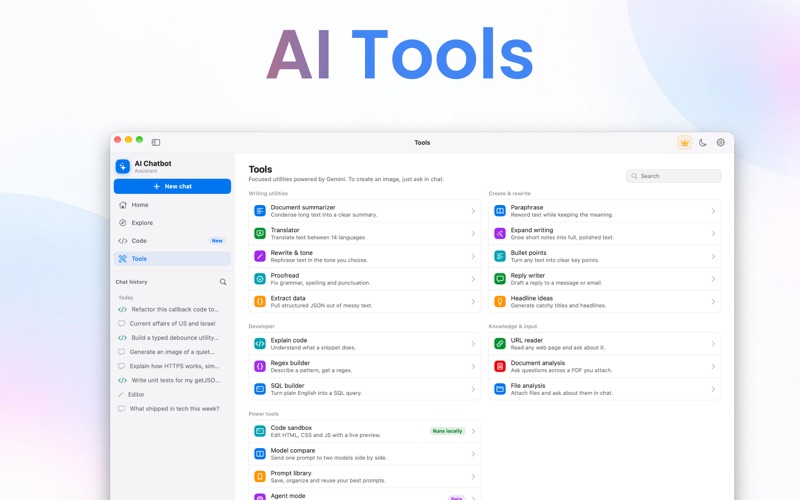Open settings gear icon

click(720, 142)
